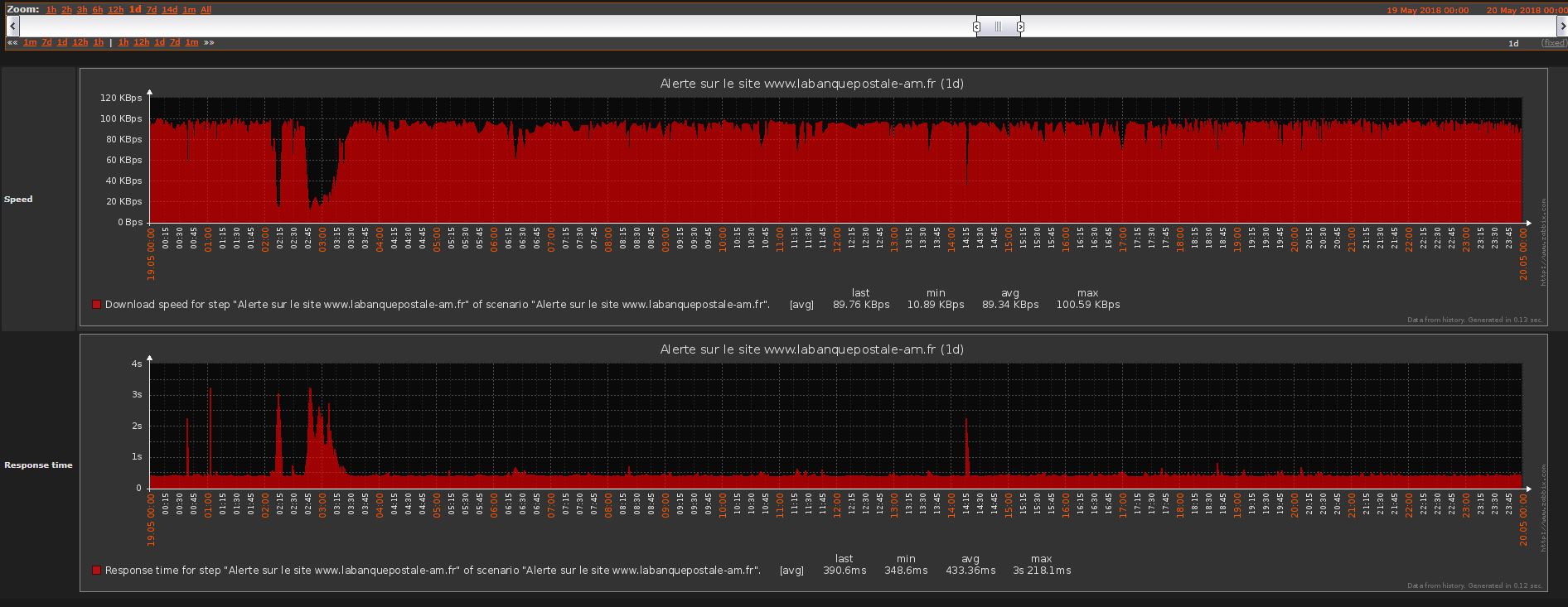Move period back by 7d
Viewport: 1568px width, 607px height.
(46, 42)
